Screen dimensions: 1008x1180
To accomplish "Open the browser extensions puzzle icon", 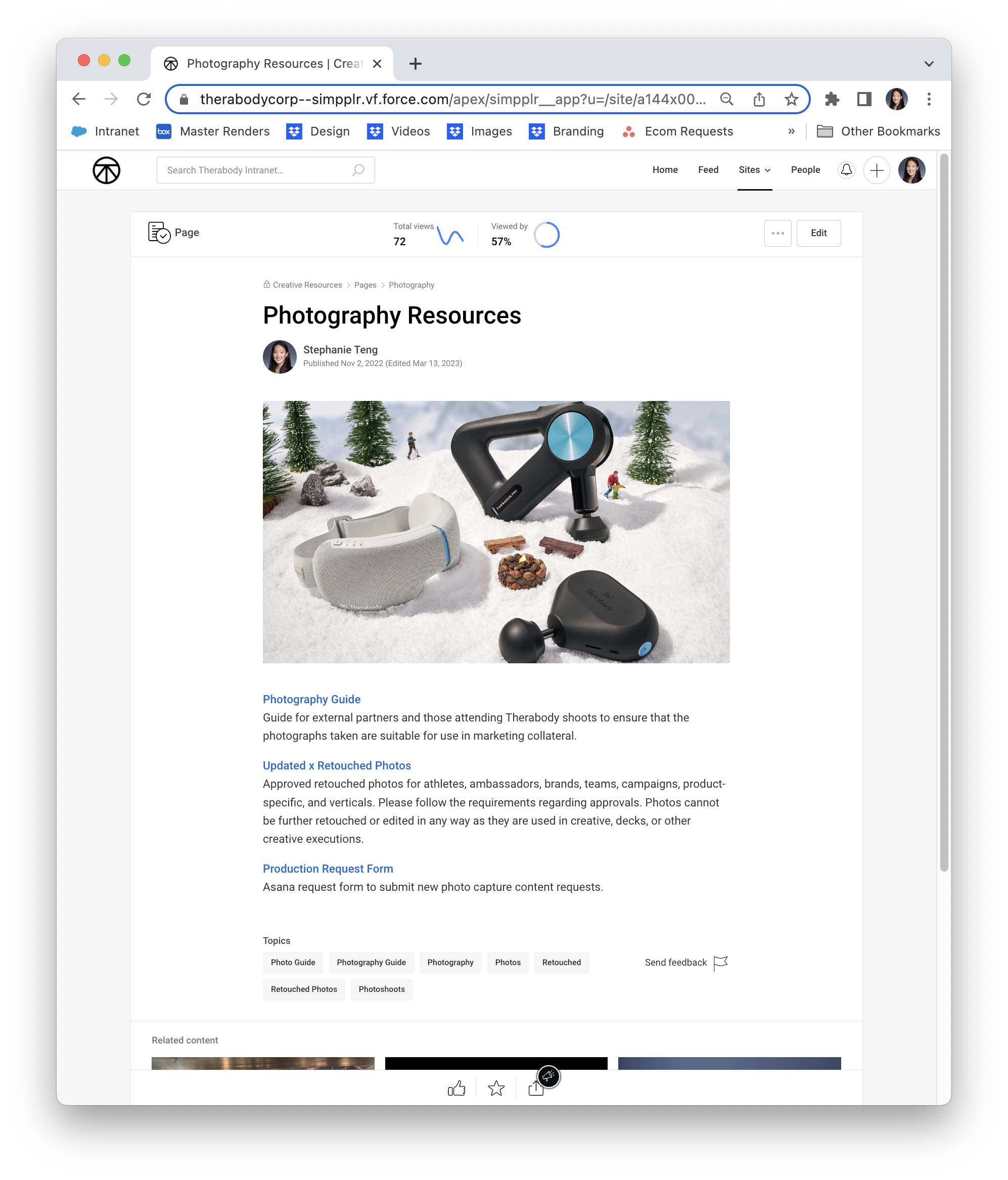I will pyautogui.click(x=832, y=99).
